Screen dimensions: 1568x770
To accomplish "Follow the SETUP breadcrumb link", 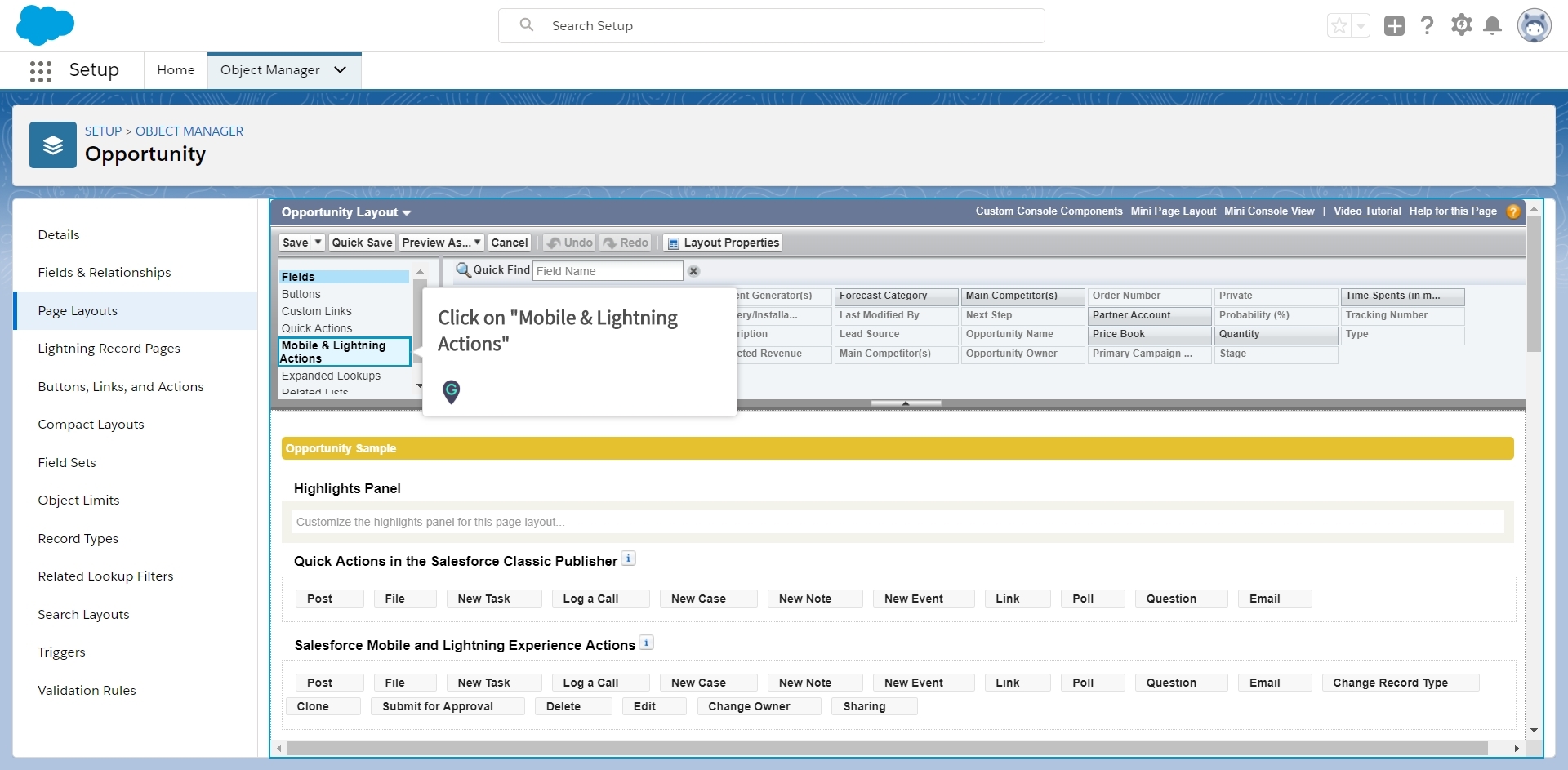I will [x=103, y=131].
